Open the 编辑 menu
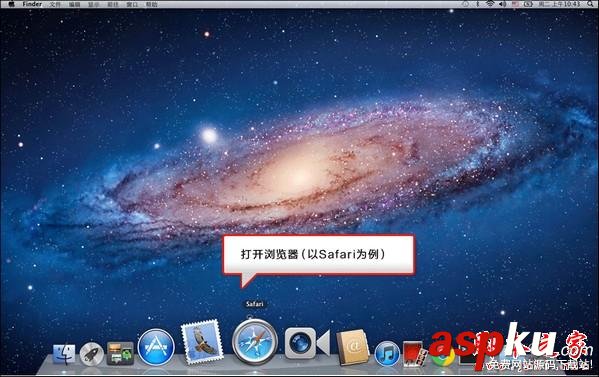 (74, 5)
